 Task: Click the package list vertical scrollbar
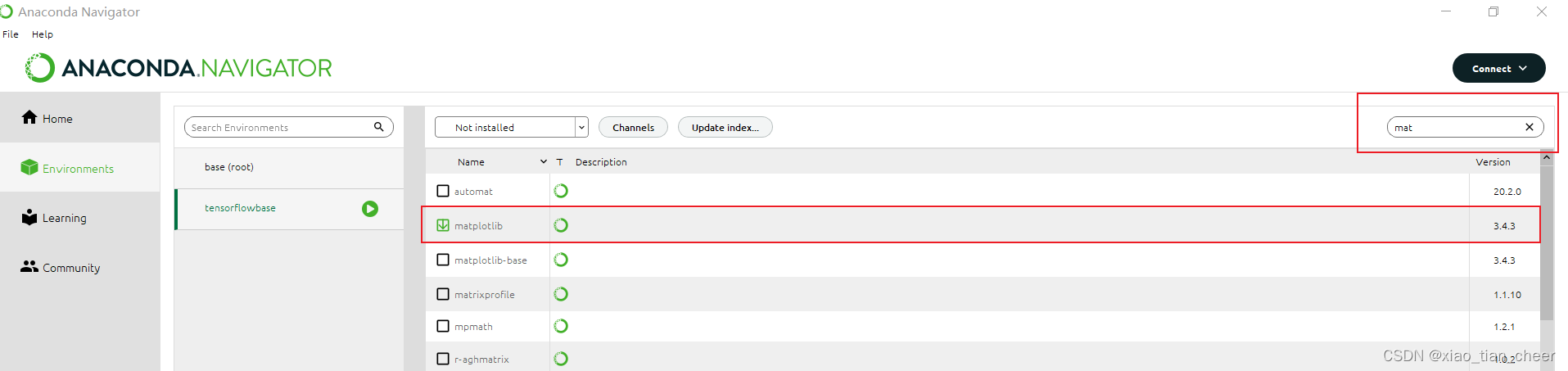tap(1547, 242)
